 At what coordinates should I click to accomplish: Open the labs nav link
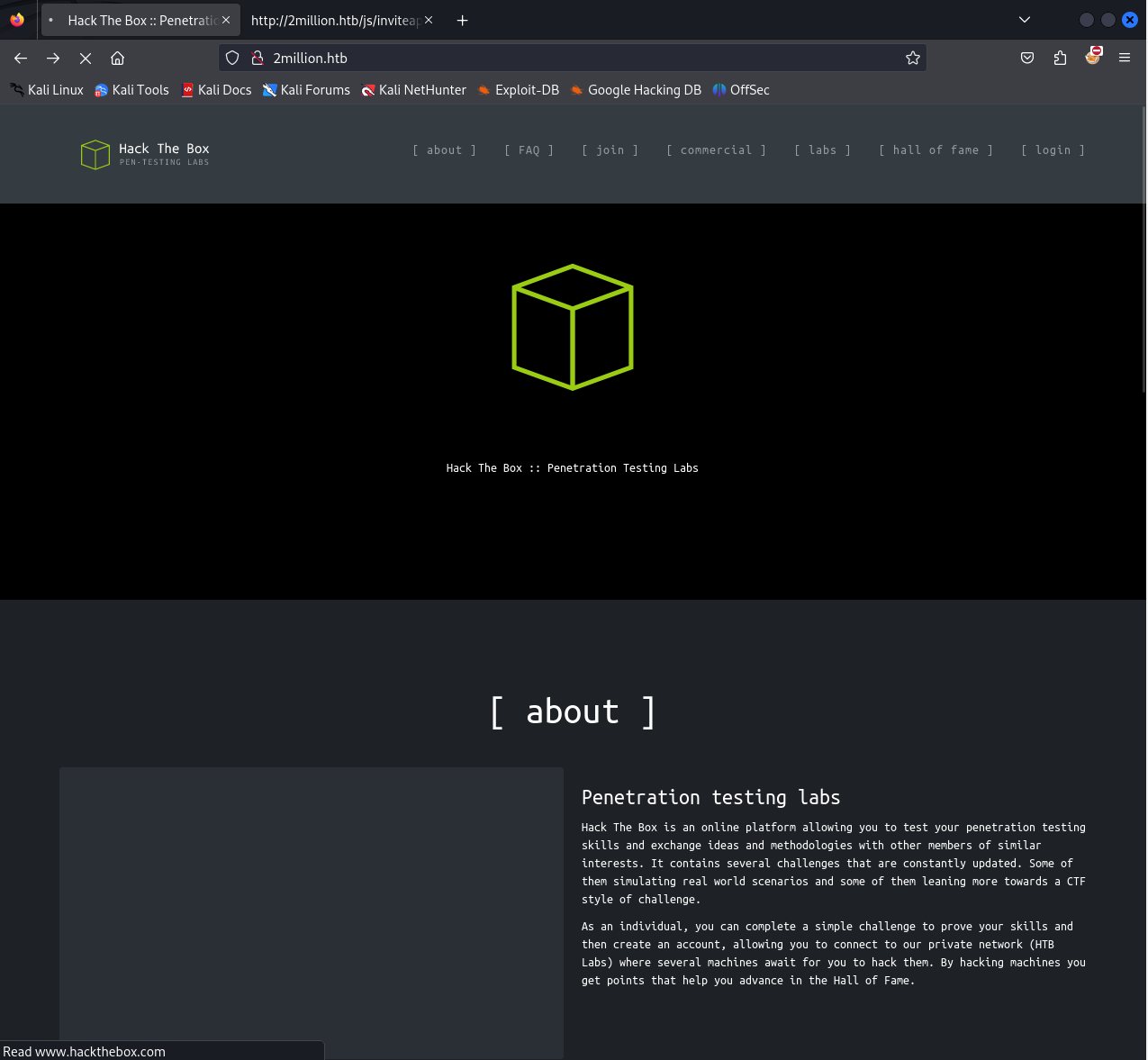pyautogui.click(x=822, y=150)
